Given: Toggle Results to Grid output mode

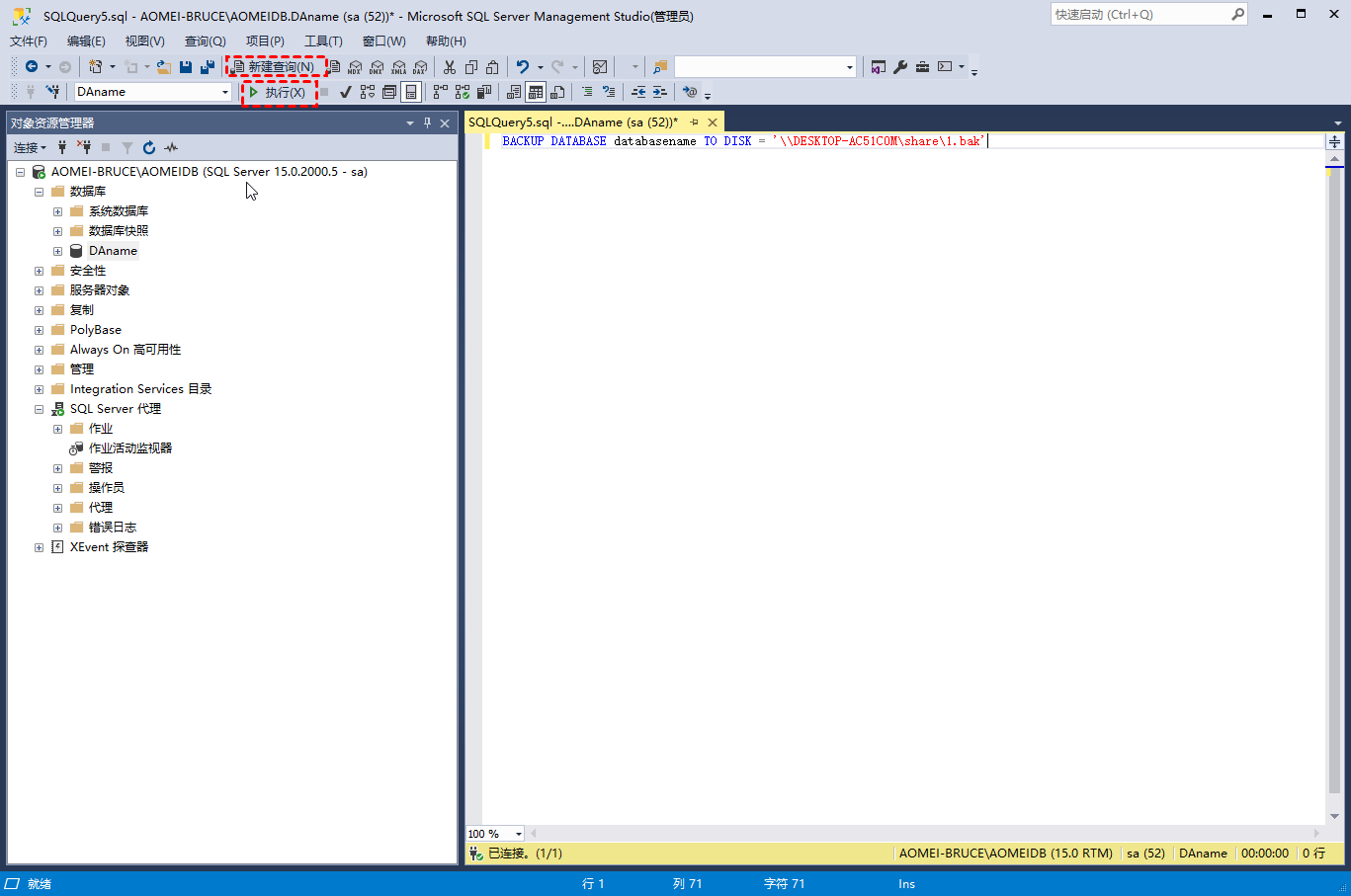Looking at the screenshot, I should pyautogui.click(x=536, y=92).
